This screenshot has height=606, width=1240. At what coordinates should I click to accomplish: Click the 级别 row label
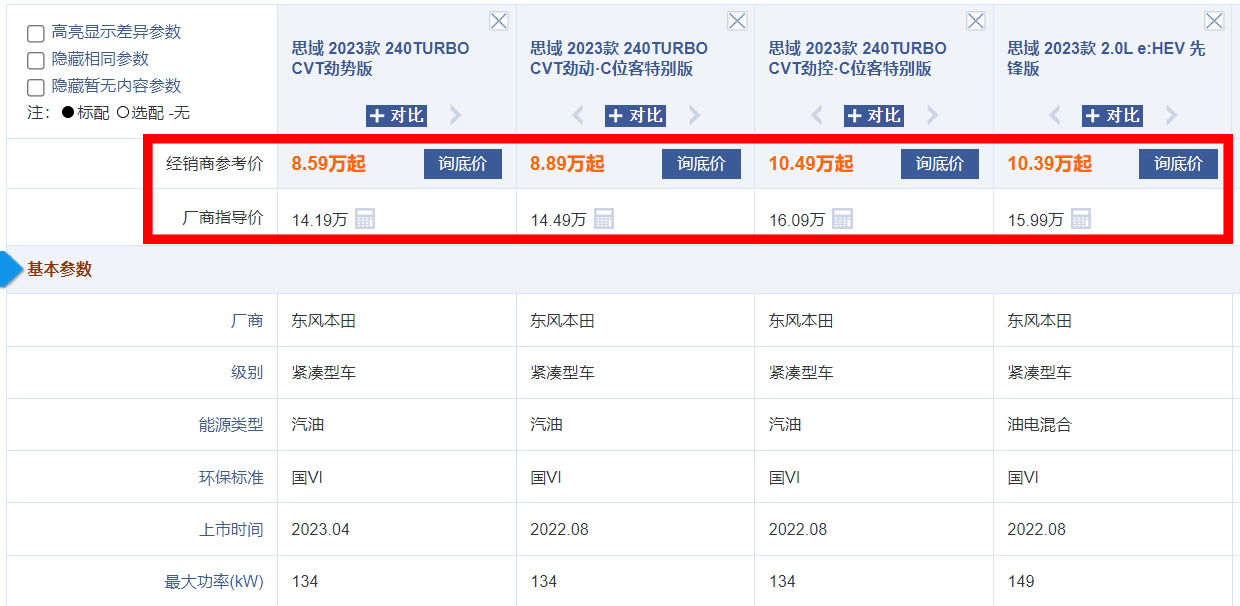[x=247, y=373]
